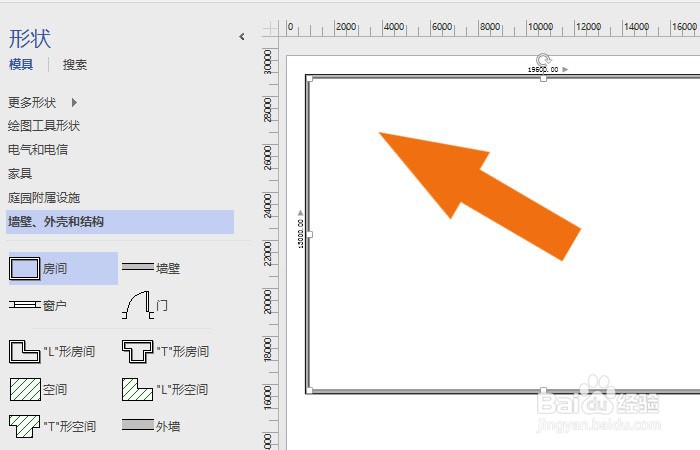Click the ruler origin corner crosshair
Viewport: 700px width, 450px height.
tap(270, 29)
